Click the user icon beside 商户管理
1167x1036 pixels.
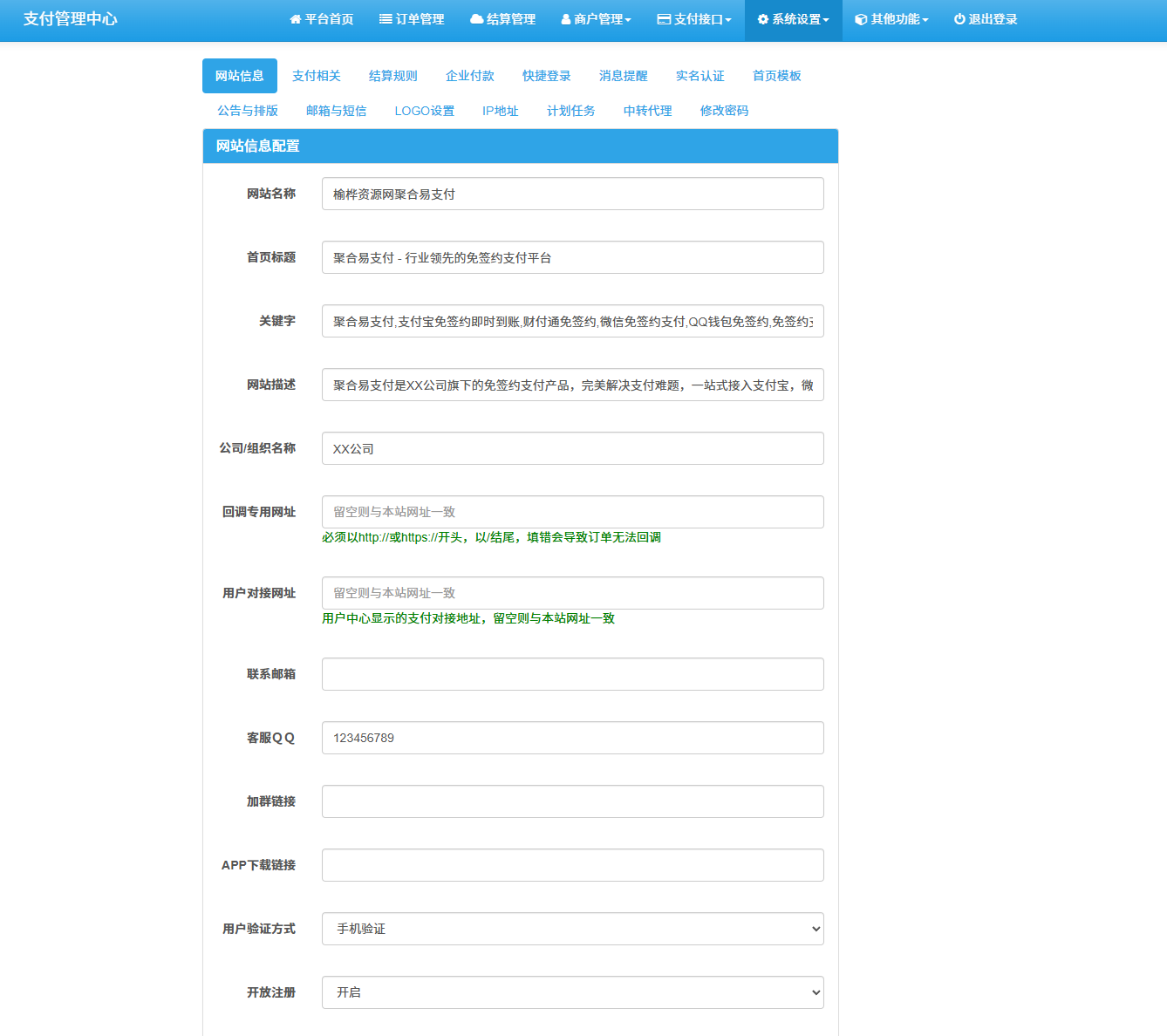566,19
